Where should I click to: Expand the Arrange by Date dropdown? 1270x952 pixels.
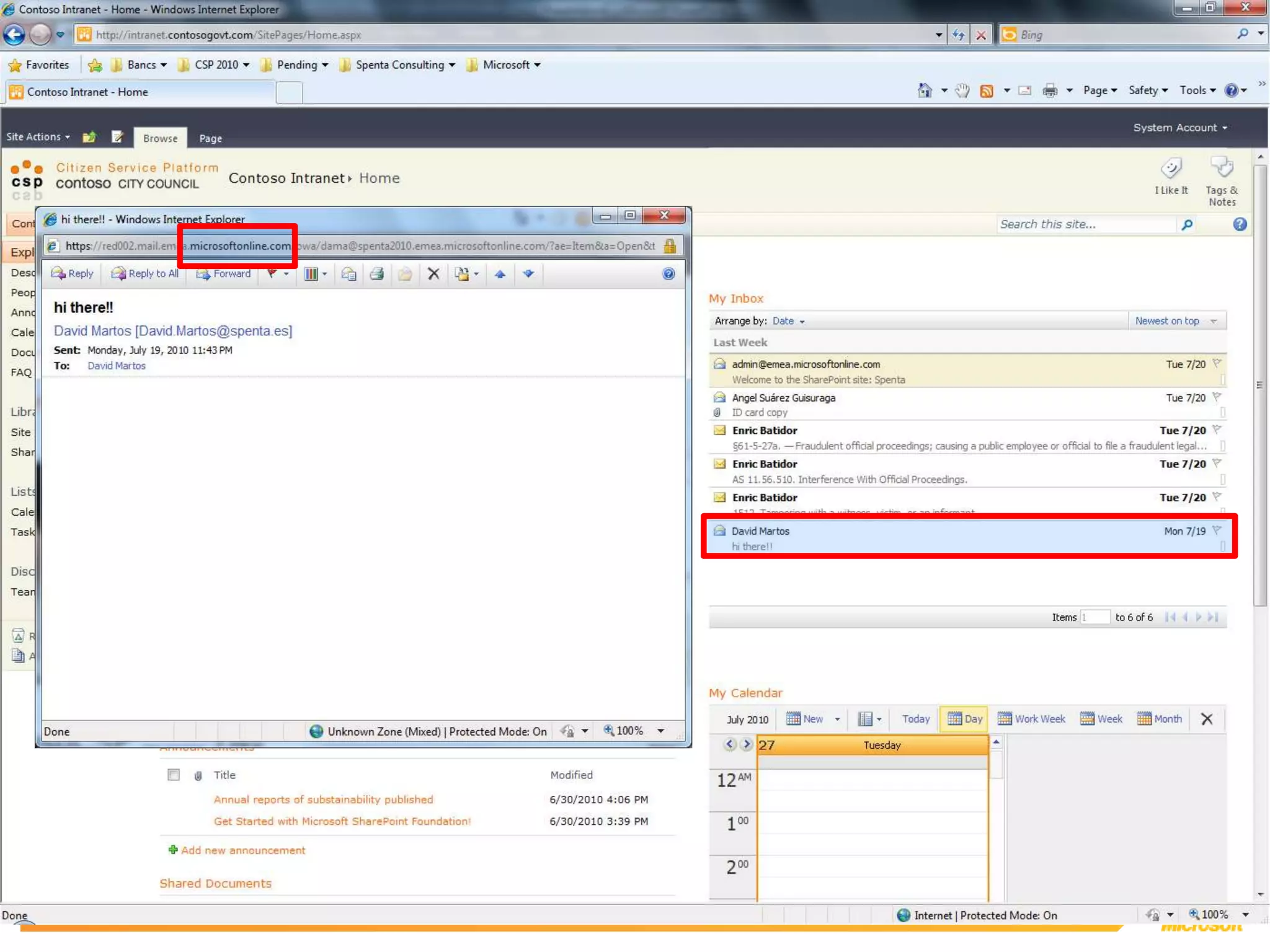789,321
